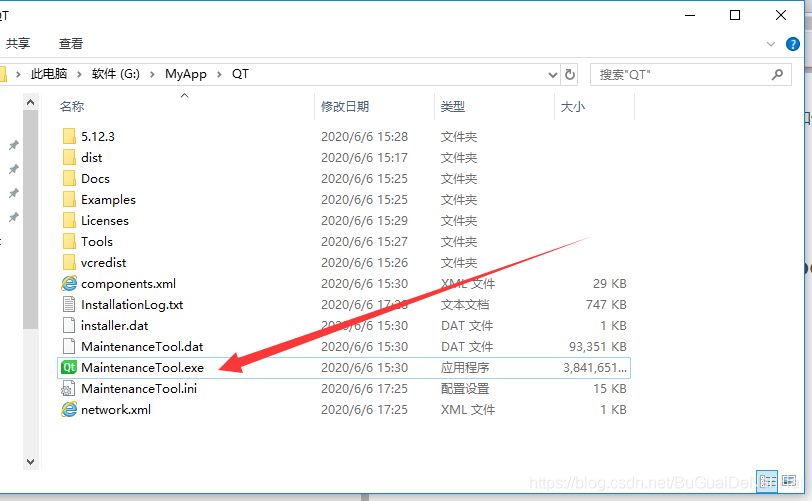This screenshot has width=812, height=501.
Task: Refresh the folder with the address bar refresh icon
Action: tap(570, 75)
